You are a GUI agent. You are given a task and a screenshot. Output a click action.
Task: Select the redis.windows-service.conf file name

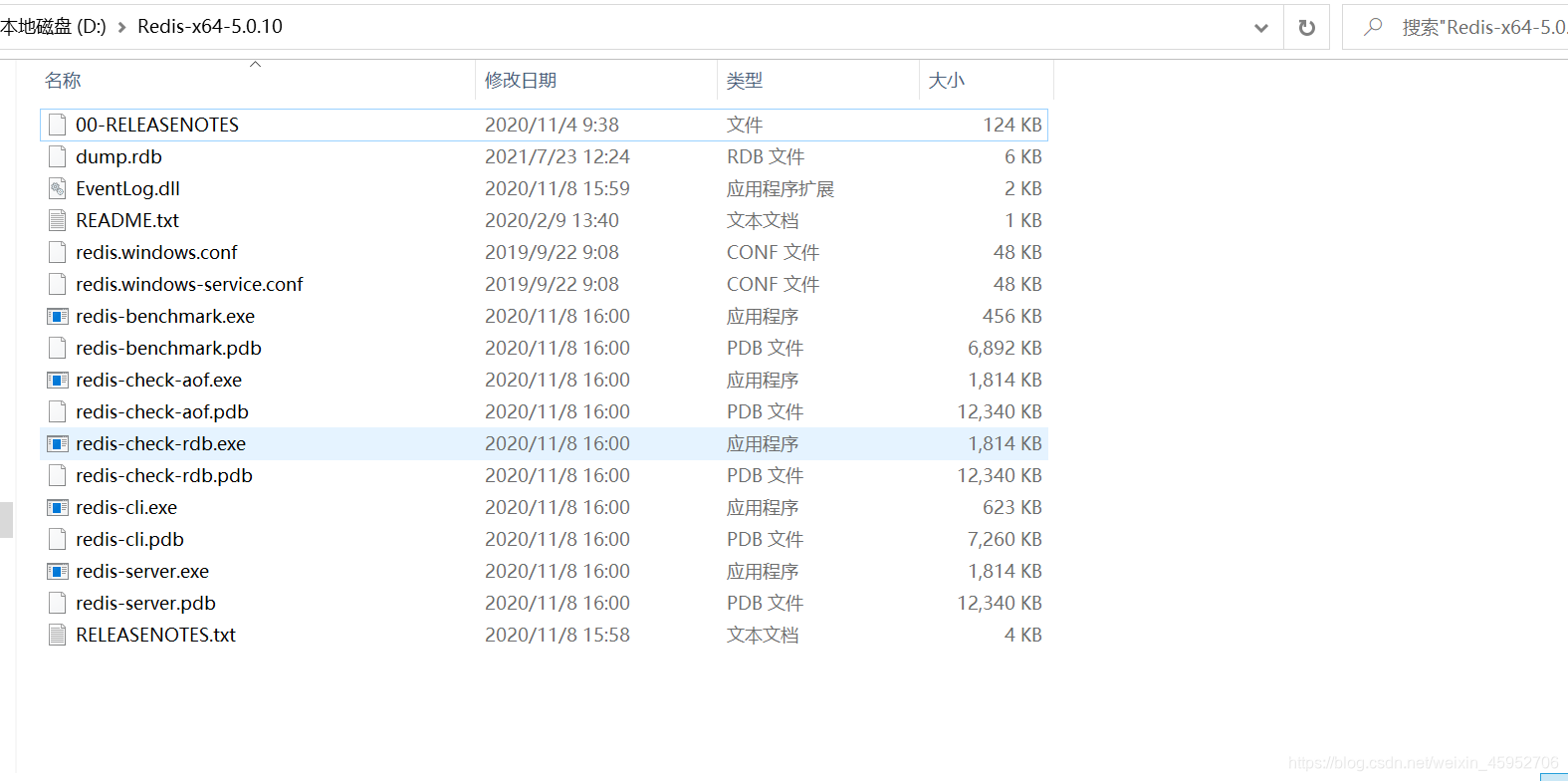[189, 284]
